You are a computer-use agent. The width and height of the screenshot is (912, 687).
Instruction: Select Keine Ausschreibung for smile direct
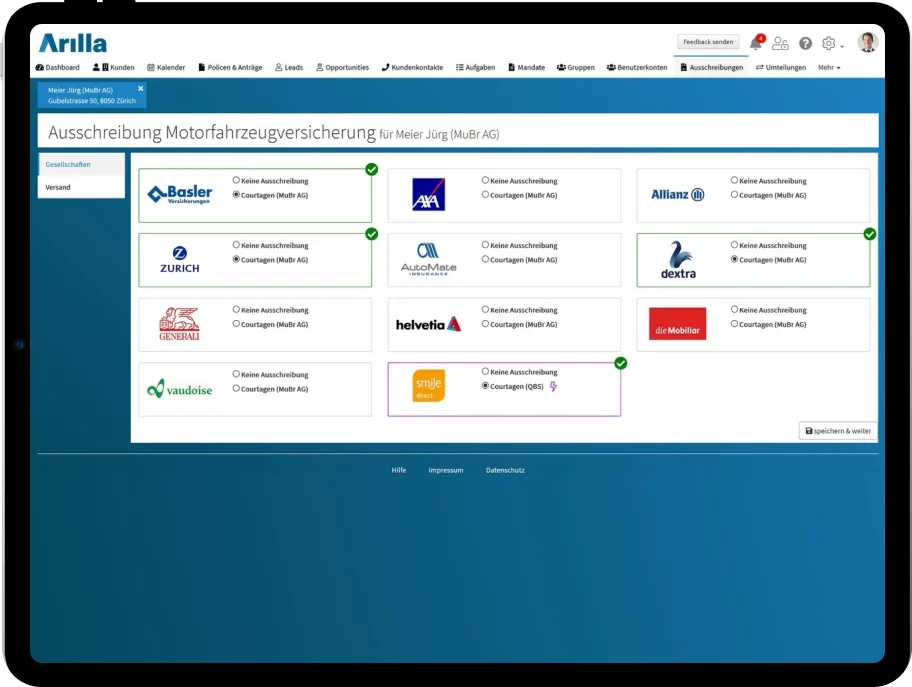(485, 371)
